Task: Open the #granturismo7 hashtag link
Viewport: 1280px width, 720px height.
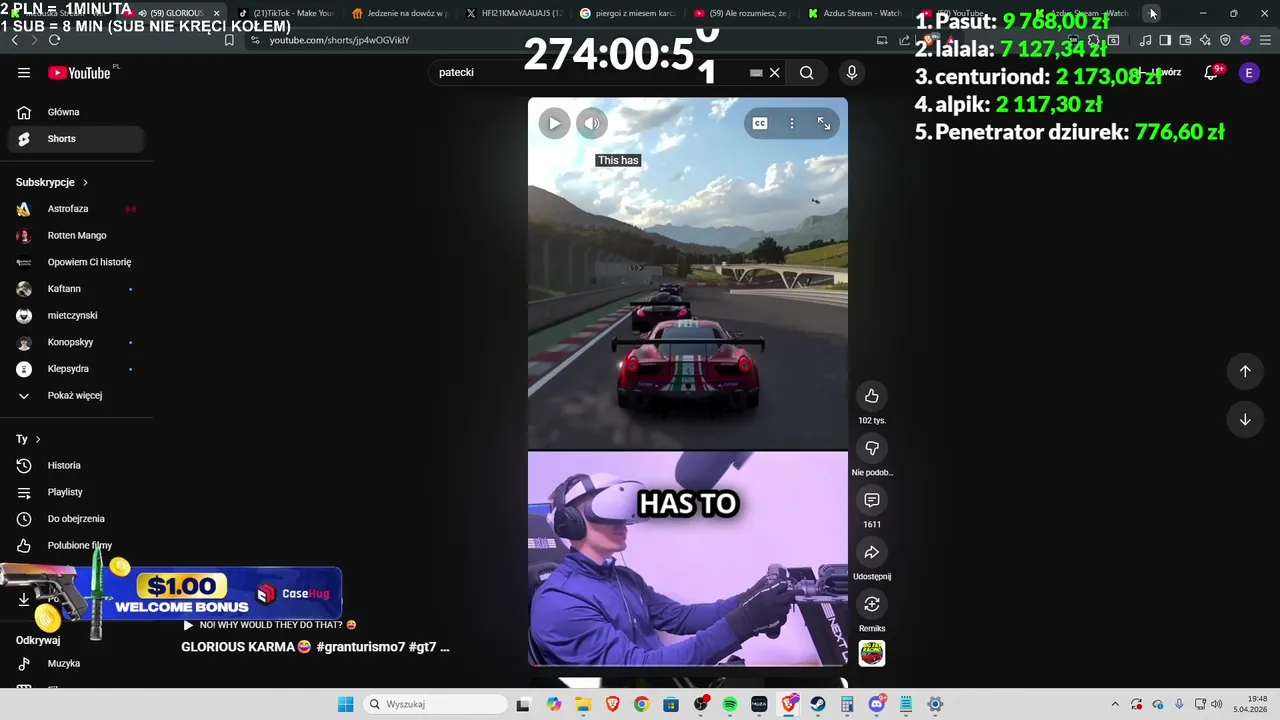Action: (360, 647)
